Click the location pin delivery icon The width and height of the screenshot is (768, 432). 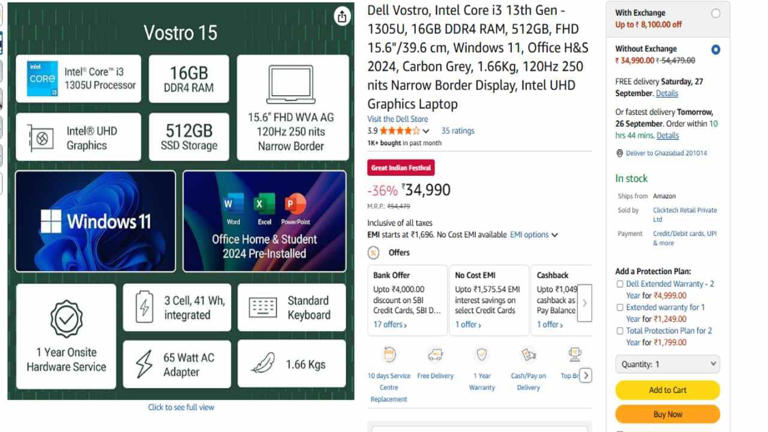pyautogui.click(x=619, y=153)
